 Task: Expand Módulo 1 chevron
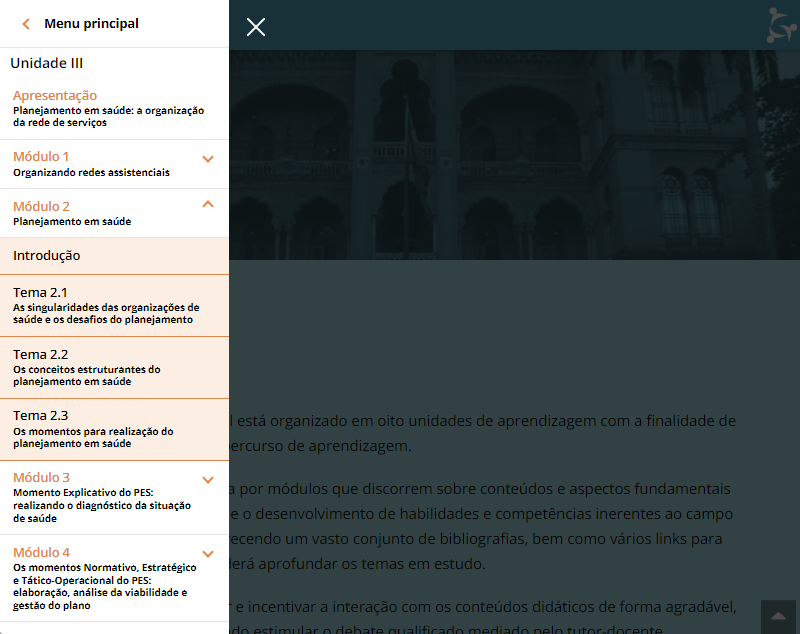[208, 159]
